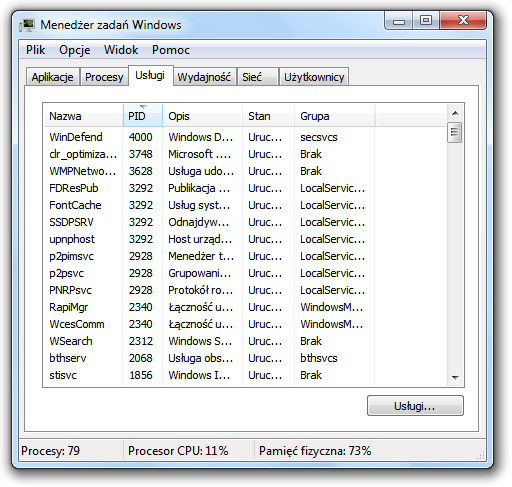Click the scrollbar up arrow
This screenshot has width=512, height=487.
(455, 113)
